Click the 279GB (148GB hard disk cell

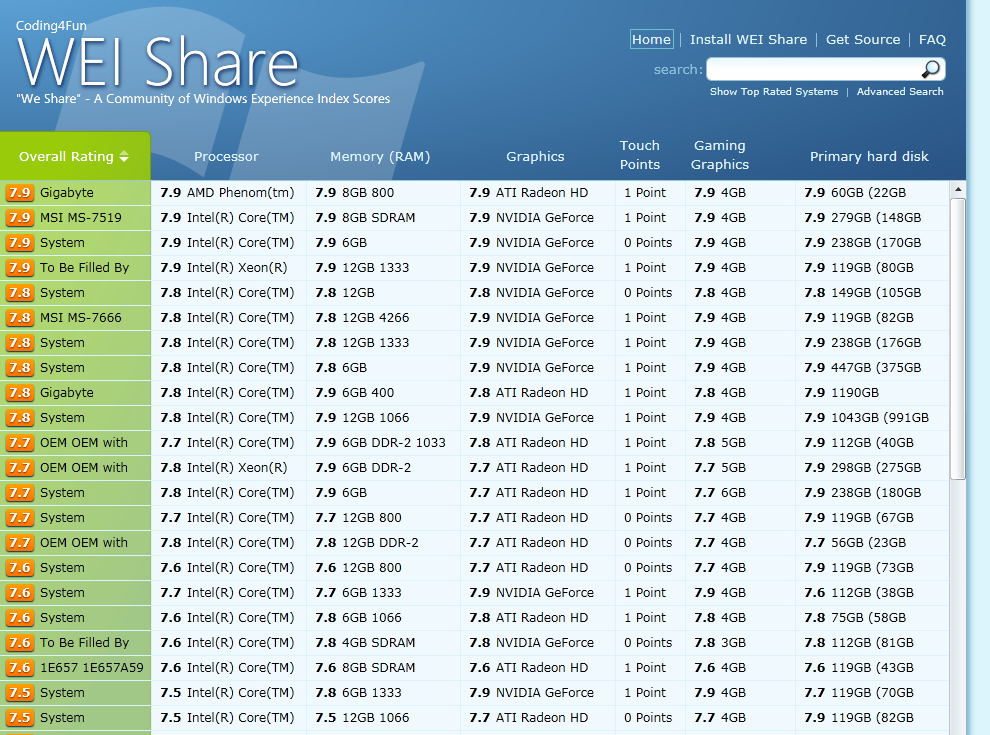[872, 218]
